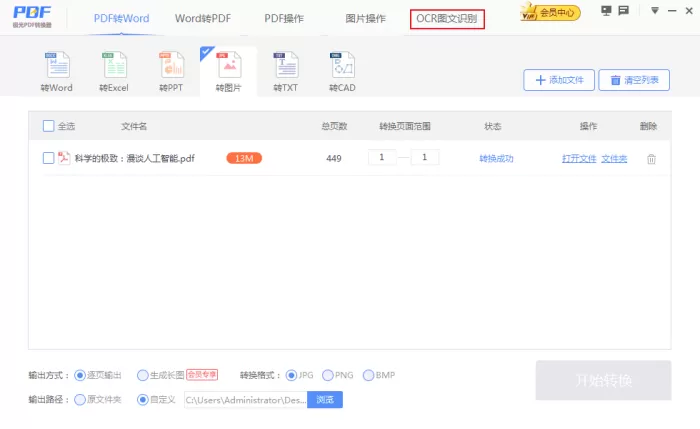Image resolution: width=700 pixels, height=429 pixels.
Task: Click the start page range field
Action: click(382, 157)
